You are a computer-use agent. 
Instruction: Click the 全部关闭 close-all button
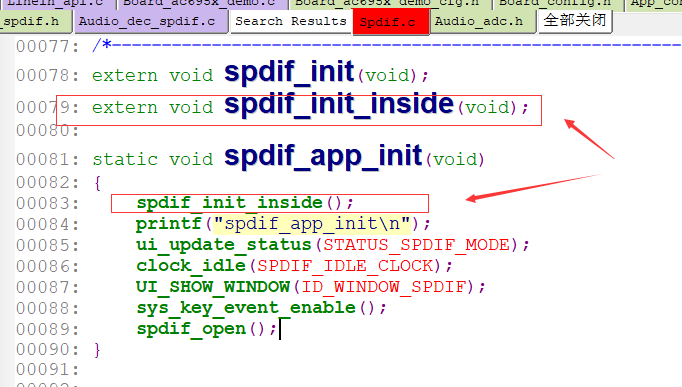click(x=575, y=21)
